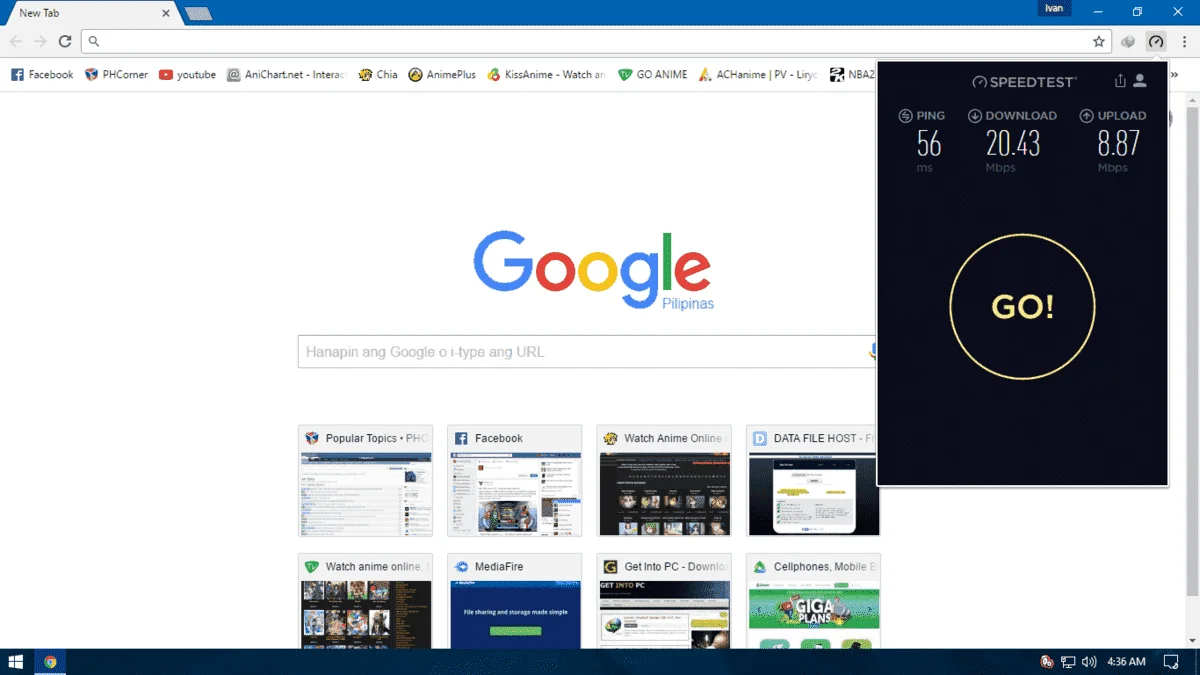Click the DOWNLOAD label with arrow icon
Screen dimensions: 1200x675
click(x=1012, y=116)
